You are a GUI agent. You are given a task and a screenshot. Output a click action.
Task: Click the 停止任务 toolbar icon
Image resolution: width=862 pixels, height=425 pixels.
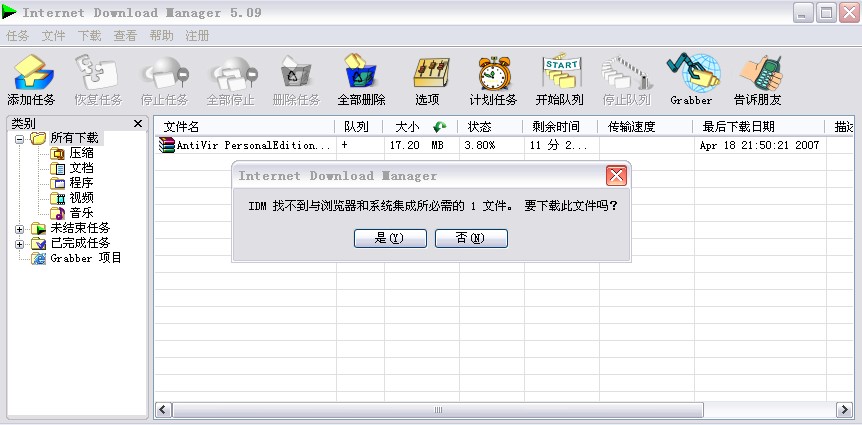164,73
